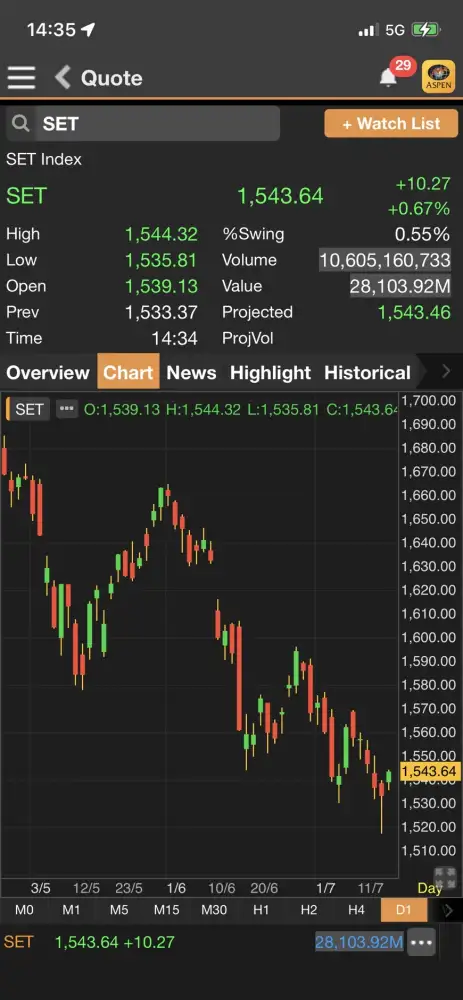The image size is (463, 1000).
Task: Tap the Volume 10,605,160,733 value
Action: (385, 260)
